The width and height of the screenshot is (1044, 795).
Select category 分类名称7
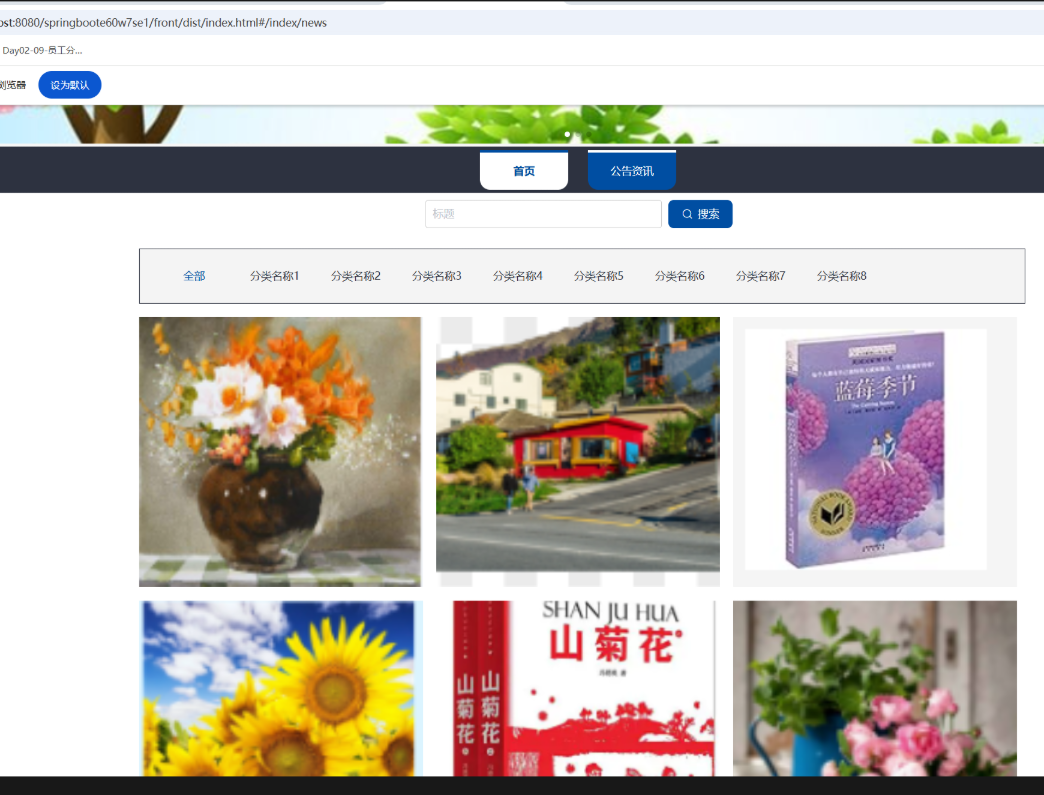761,276
